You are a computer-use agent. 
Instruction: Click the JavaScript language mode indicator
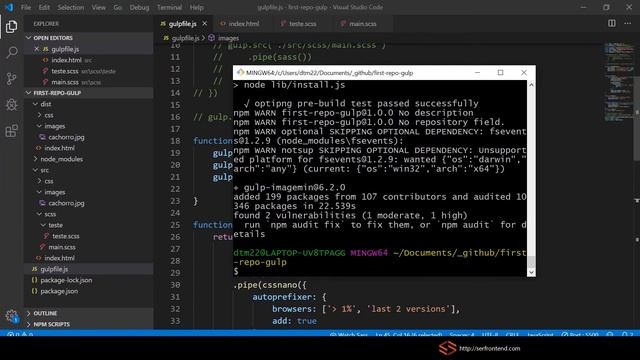point(540,335)
